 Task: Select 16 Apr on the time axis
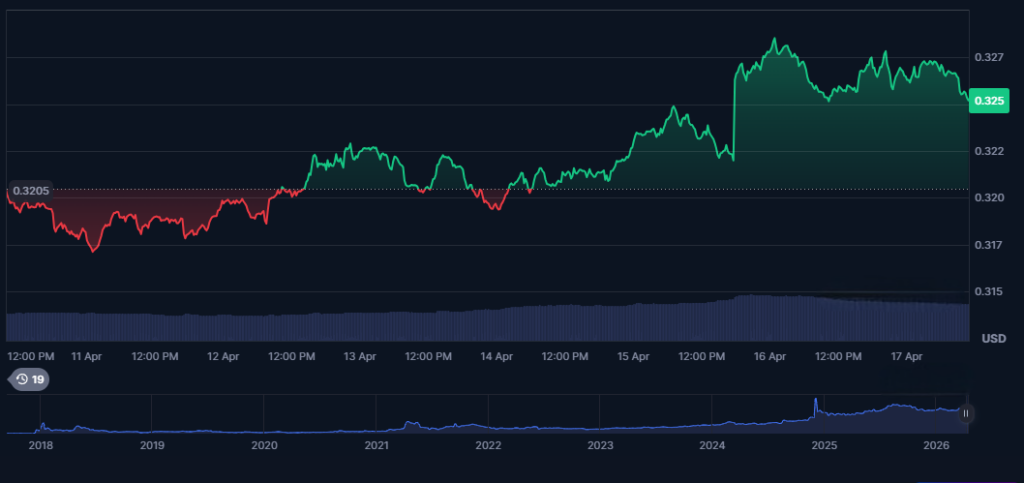[x=769, y=356]
